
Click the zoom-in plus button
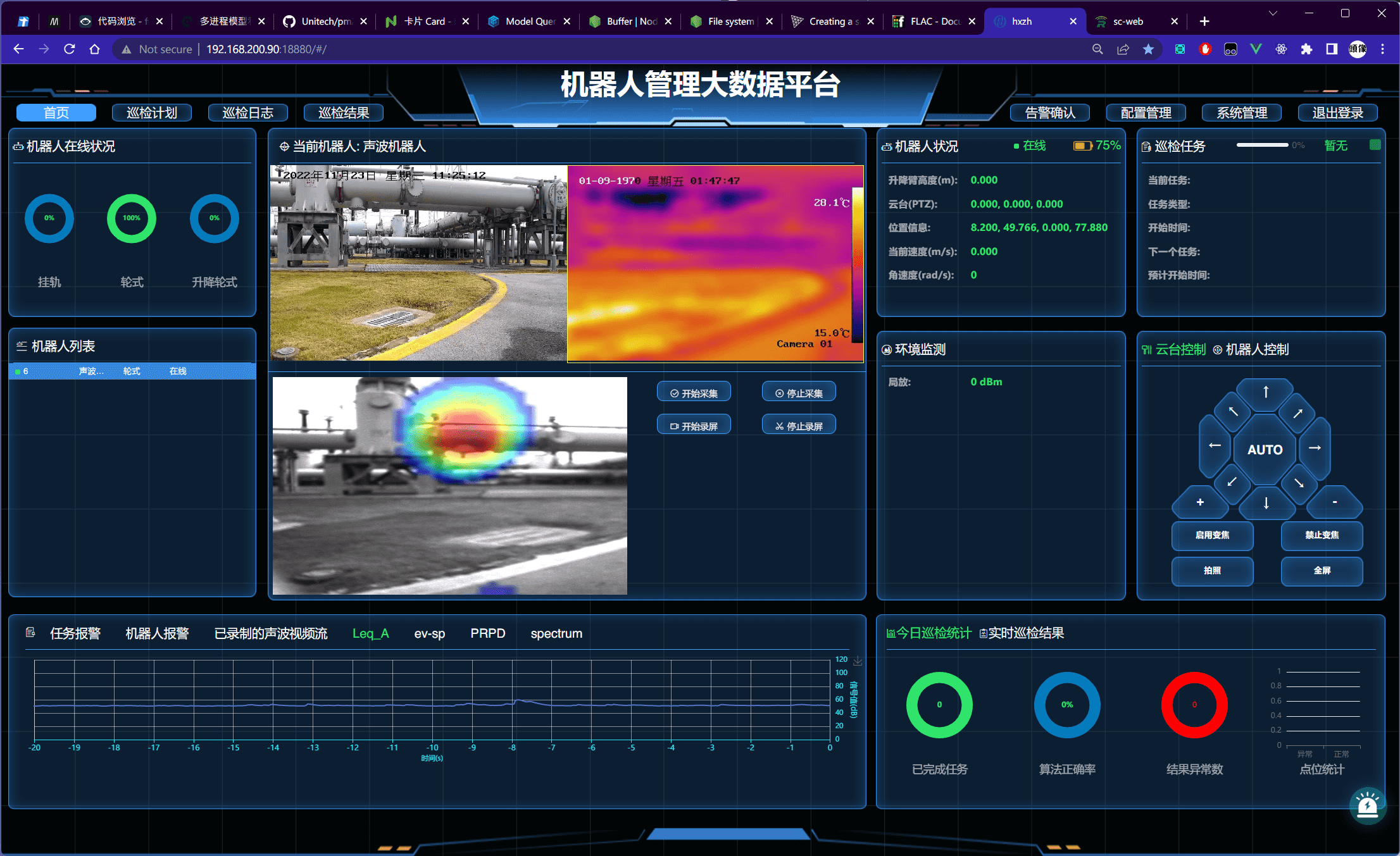(x=1200, y=502)
